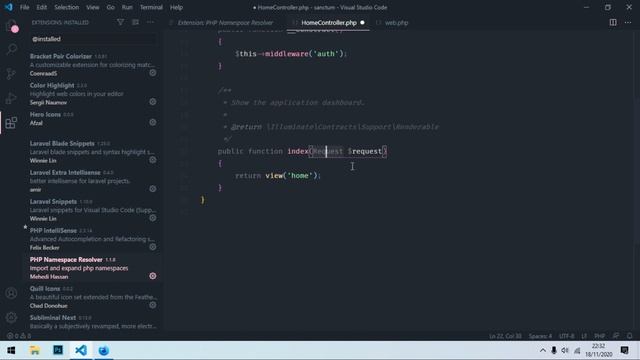Manage Laravel Extra Intellisense gear icon
The width and height of the screenshot is (640, 360).
153,189
